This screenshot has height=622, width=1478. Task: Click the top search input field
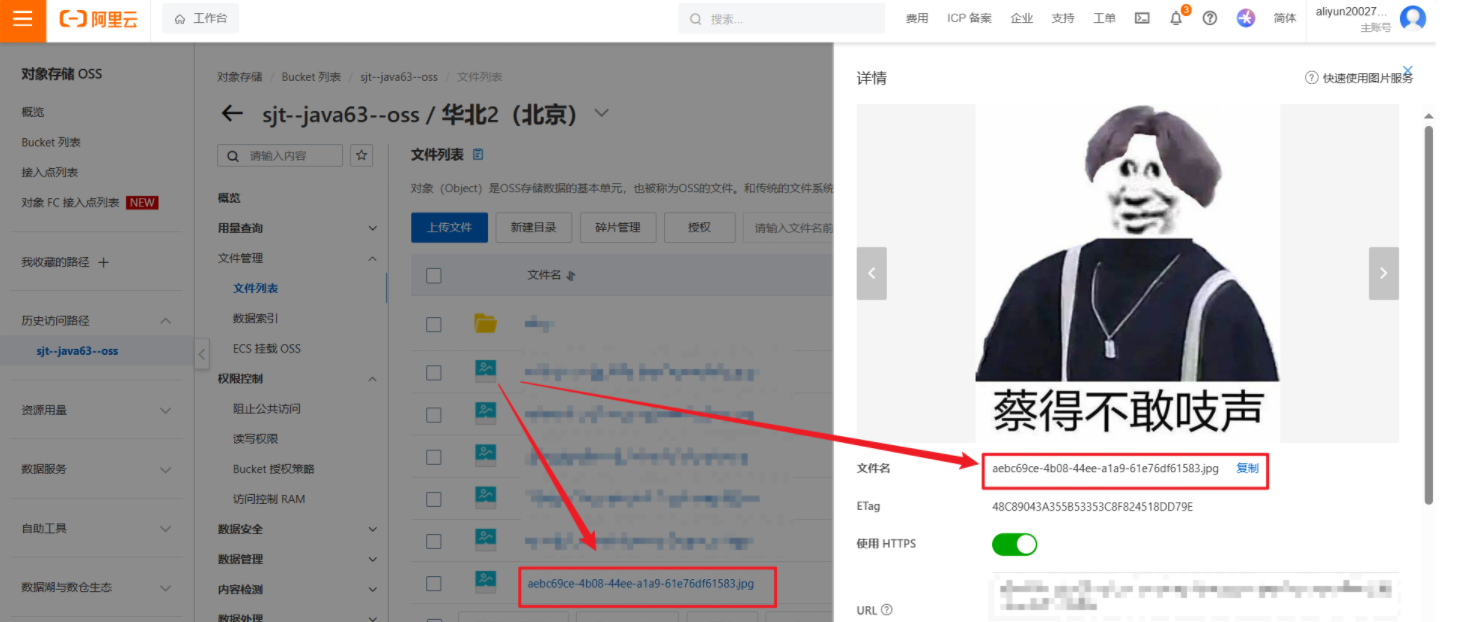tap(782, 19)
